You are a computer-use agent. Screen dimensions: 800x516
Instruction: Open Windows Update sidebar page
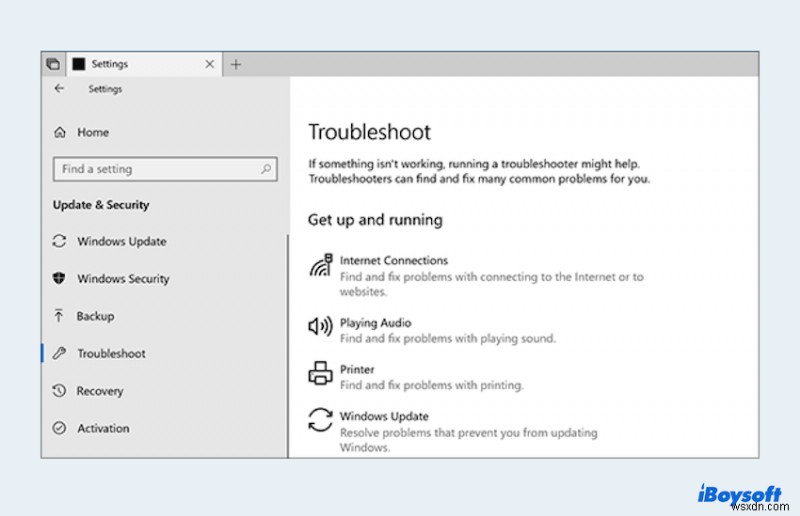pyautogui.click(x=121, y=241)
